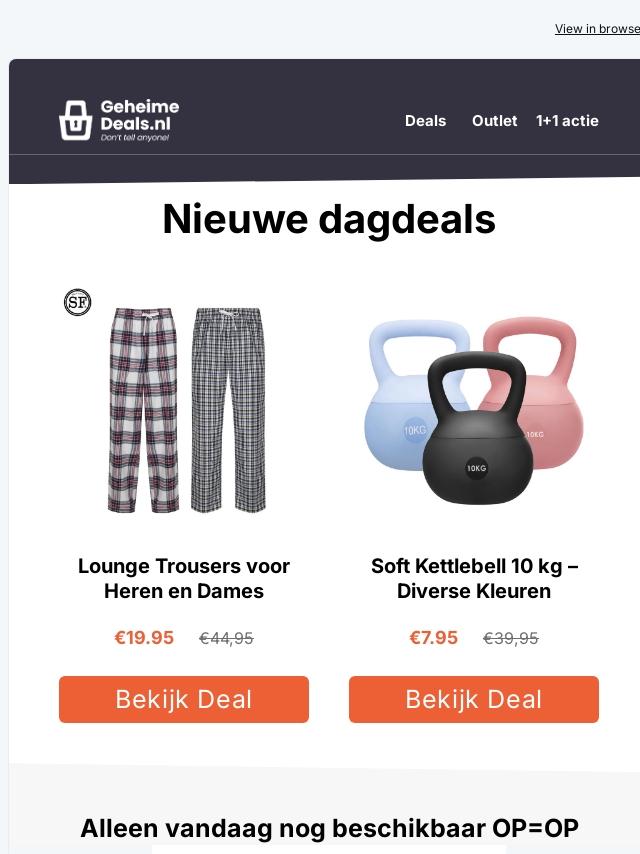The image size is (640, 854).
Task: Click Bekijk Deal for Lounge Trousers
Action: click(184, 699)
